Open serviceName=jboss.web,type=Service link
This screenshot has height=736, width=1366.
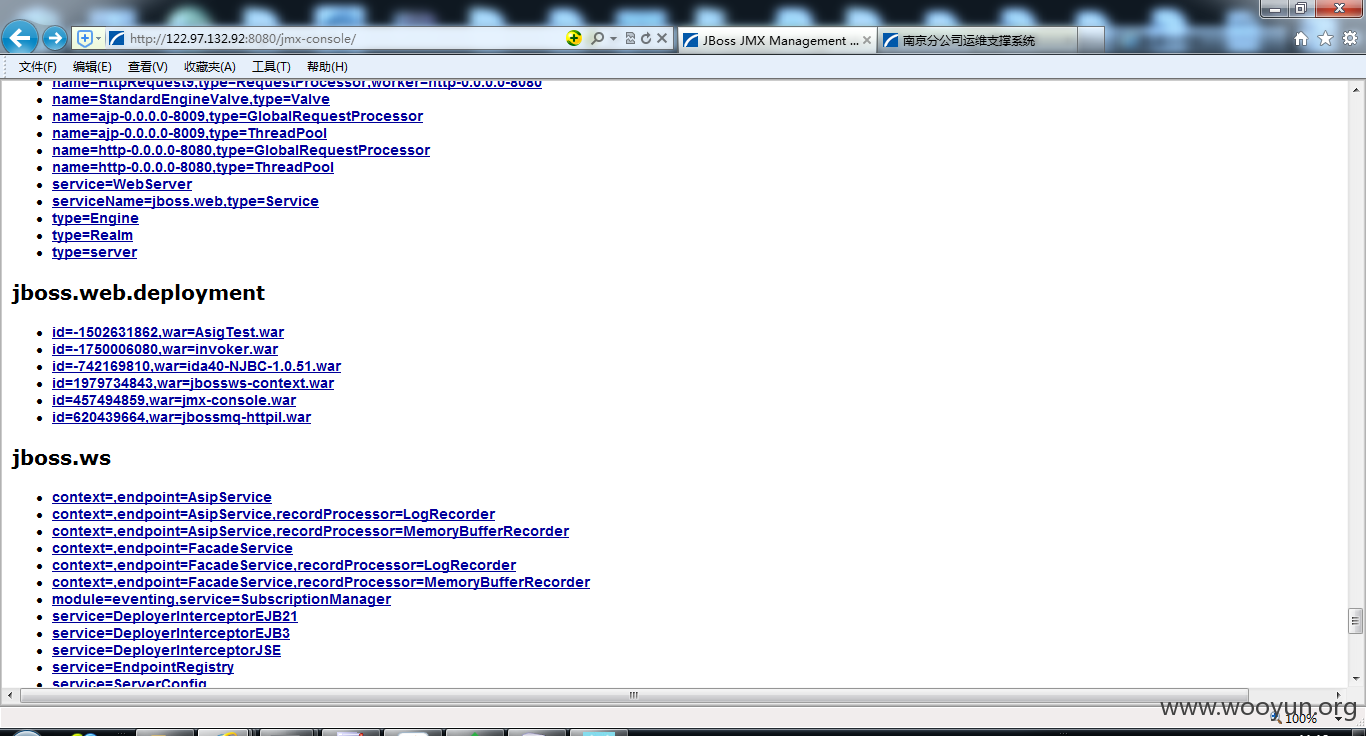[x=185, y=201]
